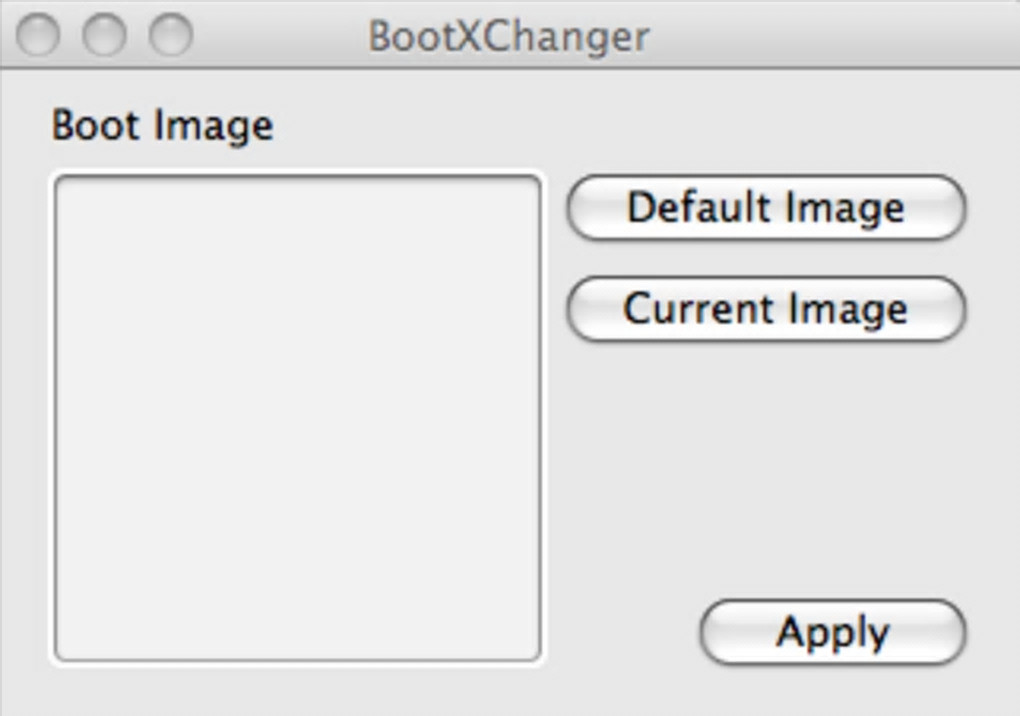The width and height of the screenshot is (1020, 716).
Task: Click the Current Image button
Action: click(x=766, y=309)
